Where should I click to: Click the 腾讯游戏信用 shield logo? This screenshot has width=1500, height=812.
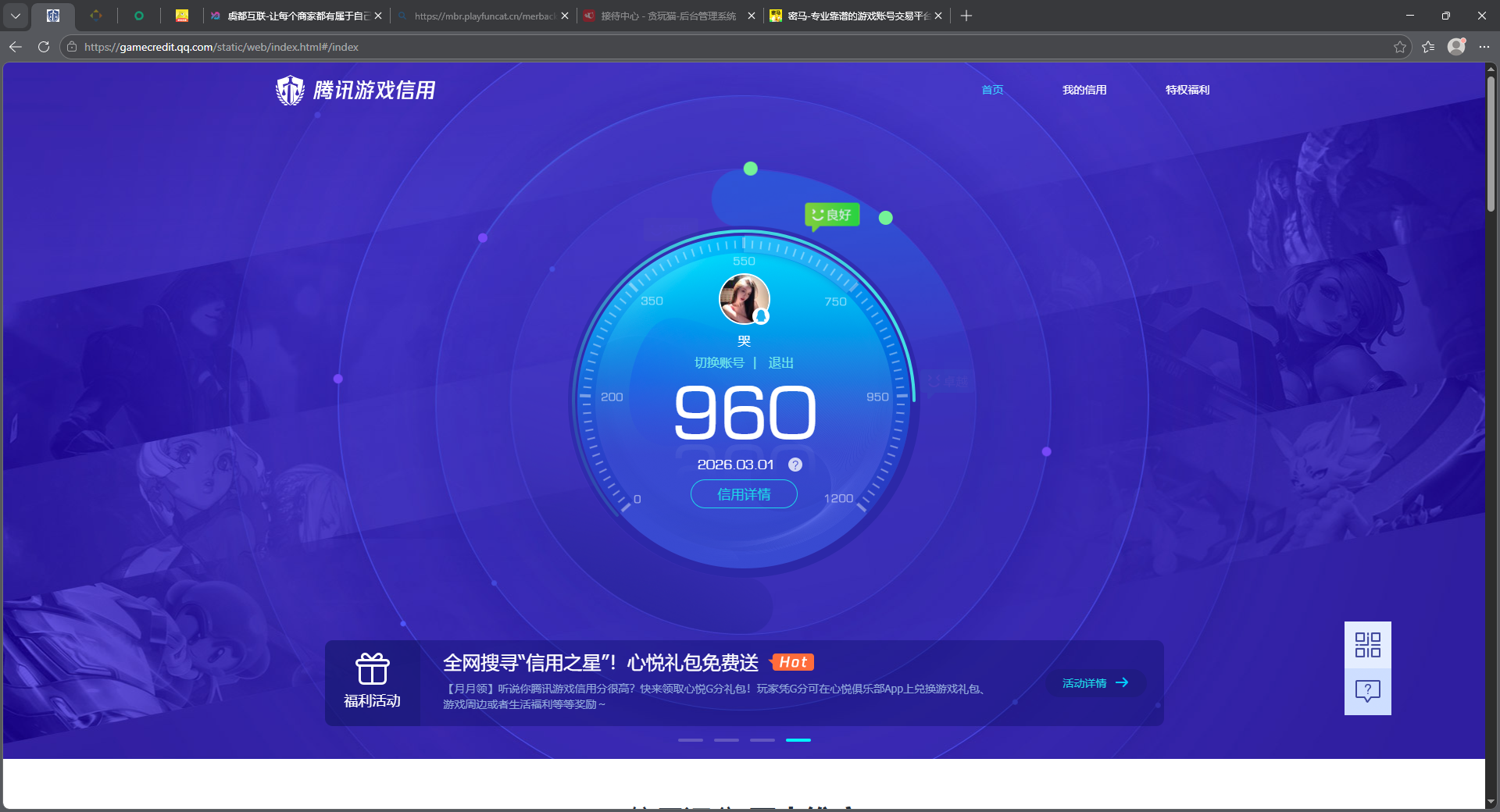coord(289,90)
